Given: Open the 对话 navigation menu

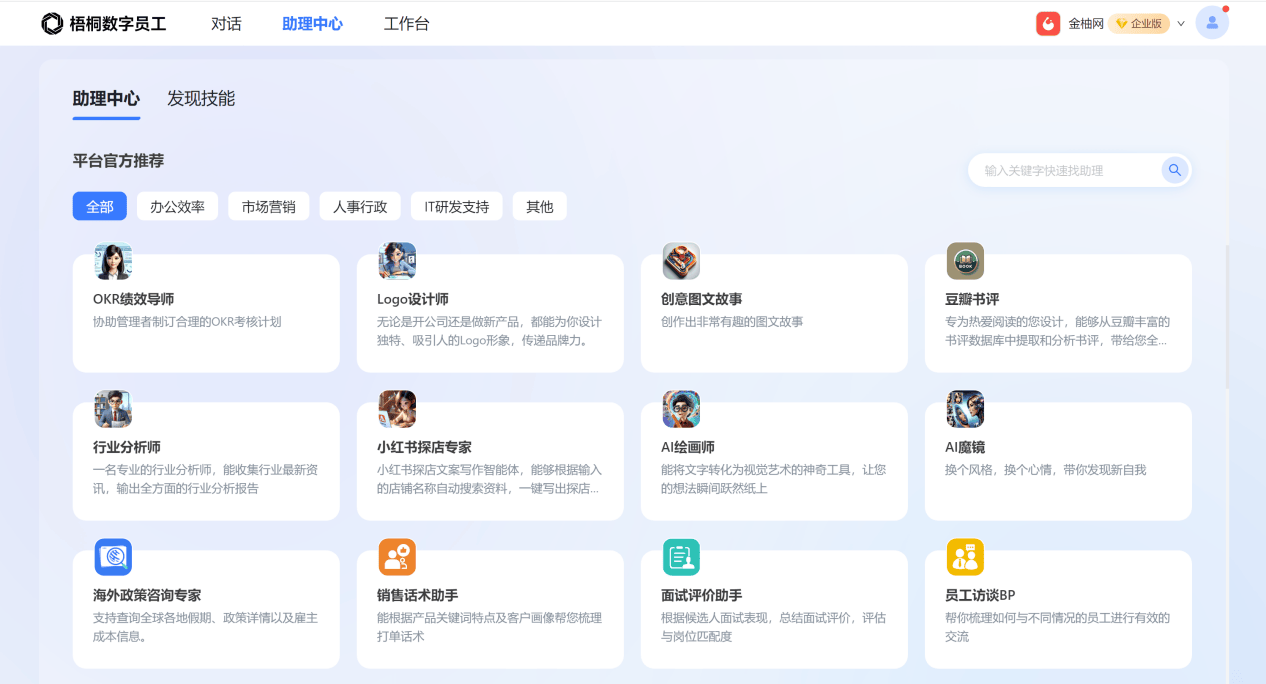Looking at the screenshot, I should pos(226,24).
